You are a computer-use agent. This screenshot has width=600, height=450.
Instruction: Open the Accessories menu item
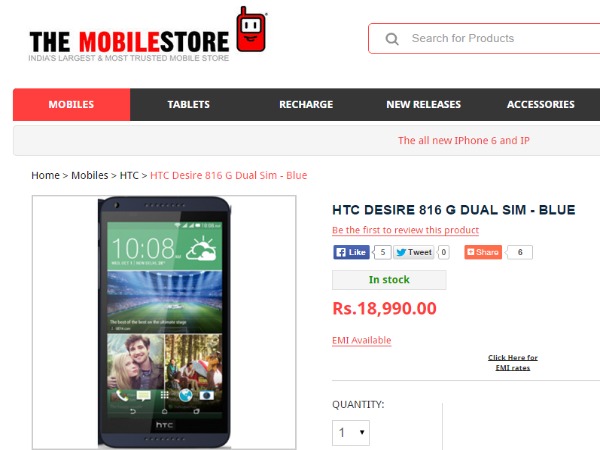[541, 104]
